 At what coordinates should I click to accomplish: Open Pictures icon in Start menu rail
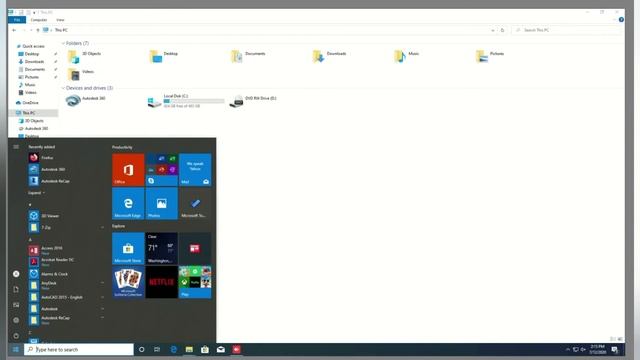tap(16, 305)
